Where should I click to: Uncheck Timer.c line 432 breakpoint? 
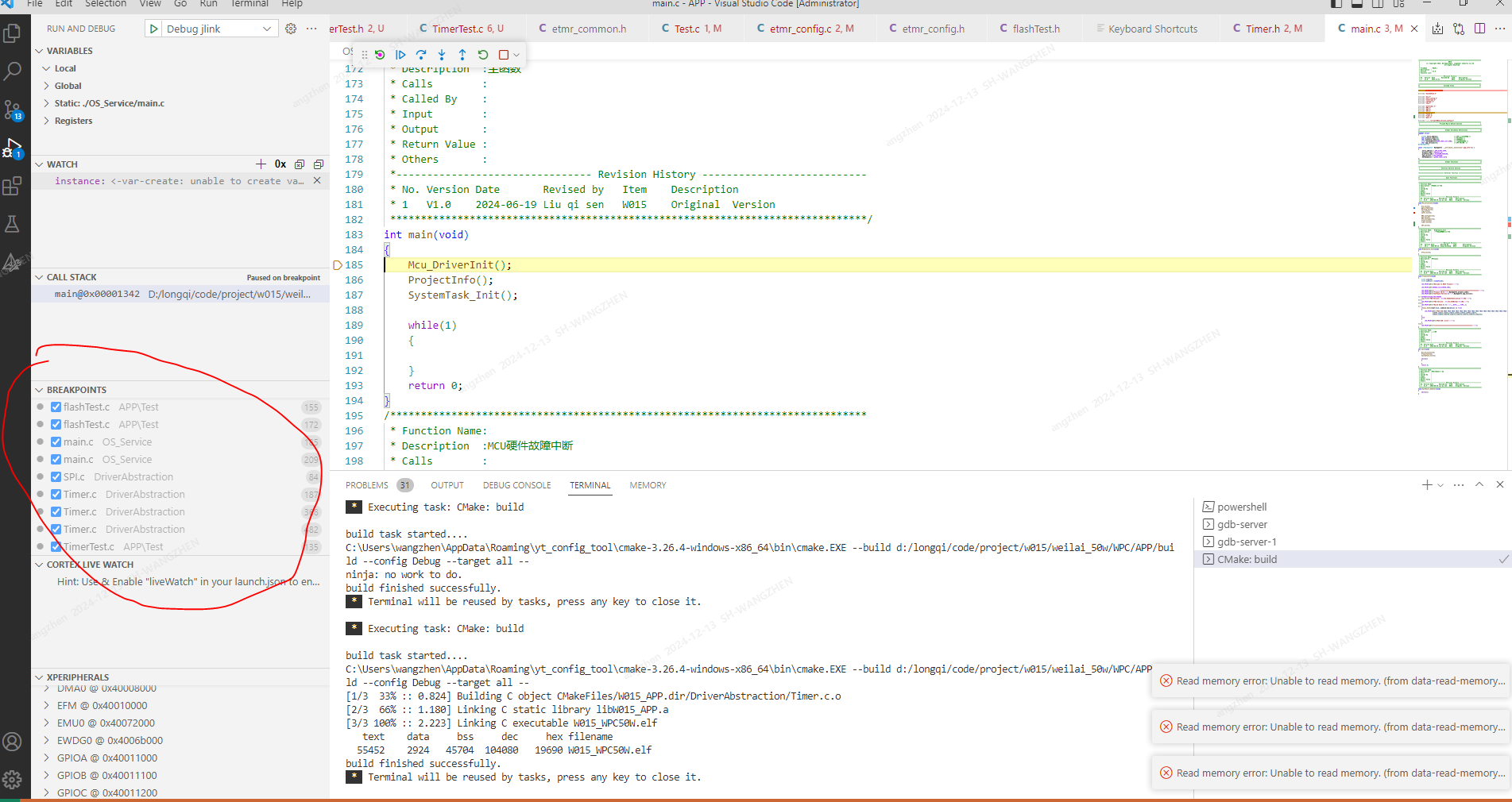pyautogui.click(x=56, y=529)
